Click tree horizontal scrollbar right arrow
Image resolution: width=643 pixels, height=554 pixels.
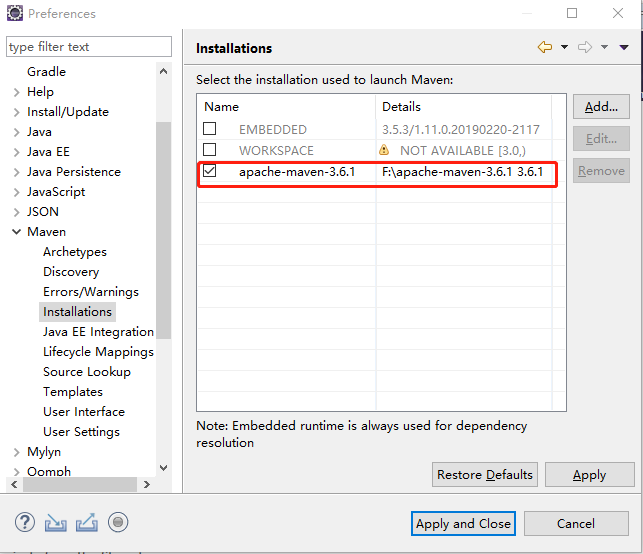pos(147,484)
